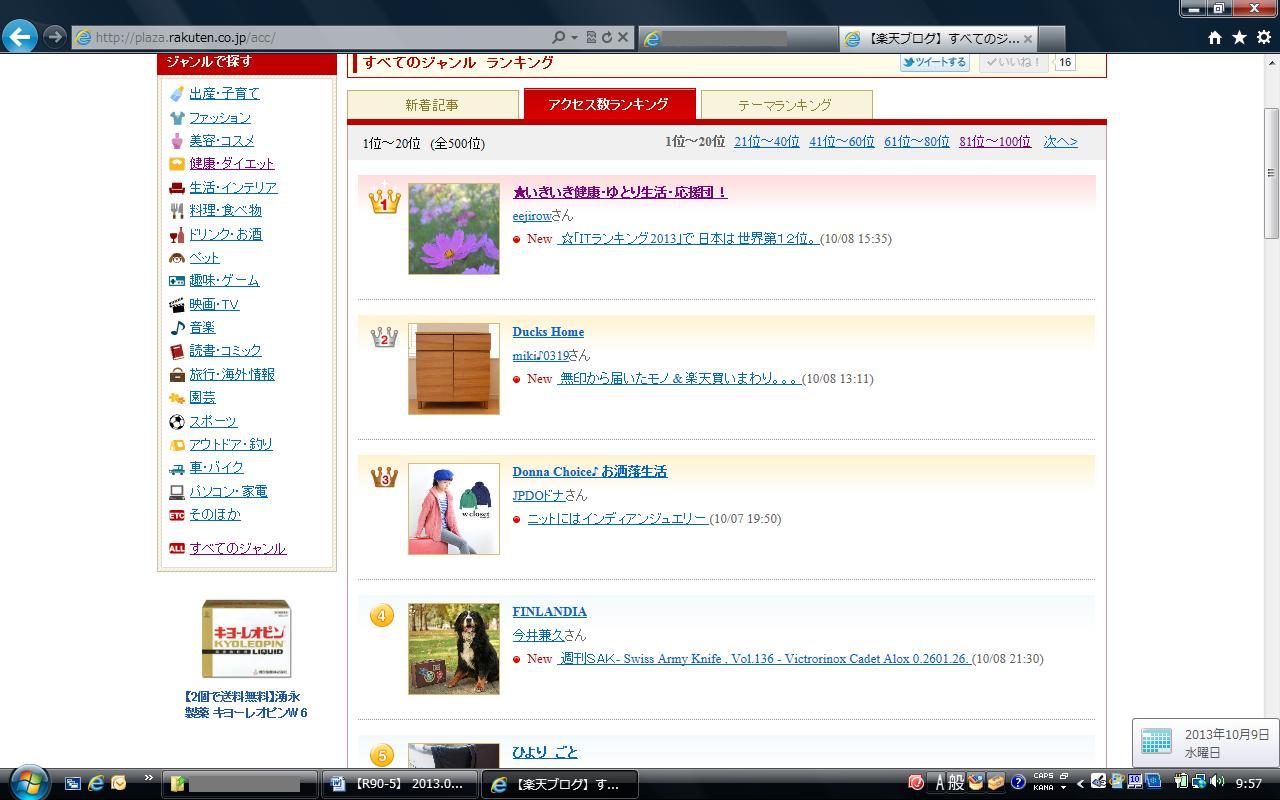This screenshot has height=800, width=1280.
Task: Refresh the page with the reload icon
Action: click(606, 37)
